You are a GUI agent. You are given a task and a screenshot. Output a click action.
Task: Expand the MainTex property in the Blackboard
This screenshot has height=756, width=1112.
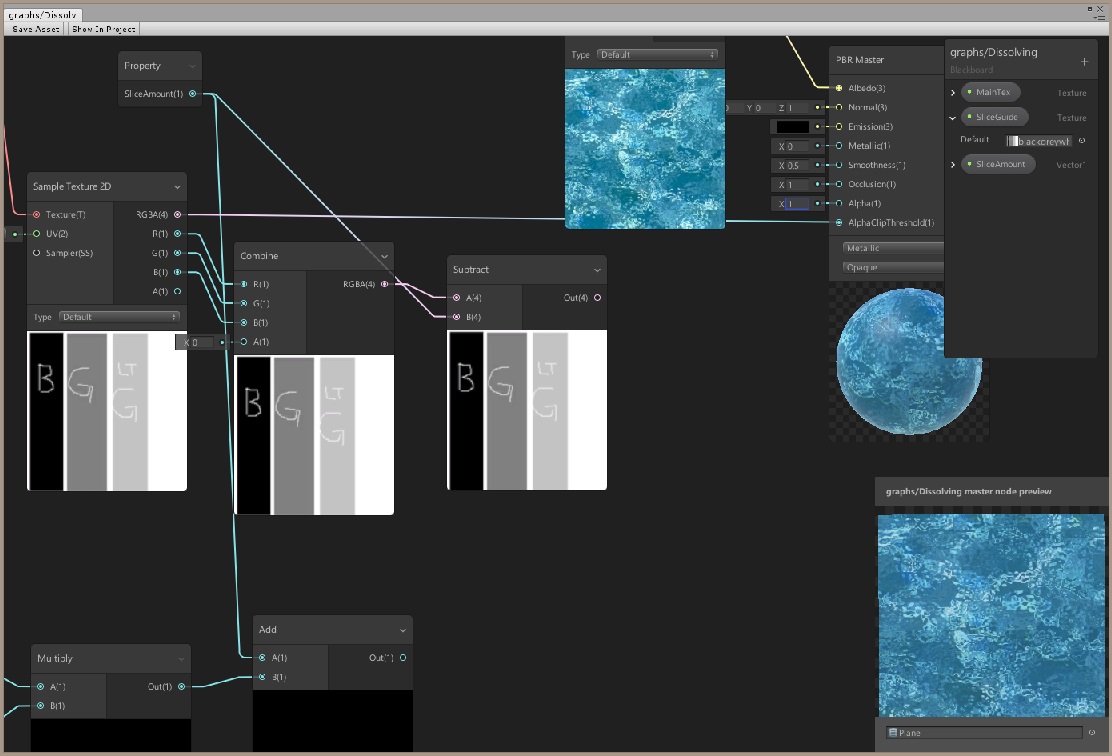click(x=953, y=92)
